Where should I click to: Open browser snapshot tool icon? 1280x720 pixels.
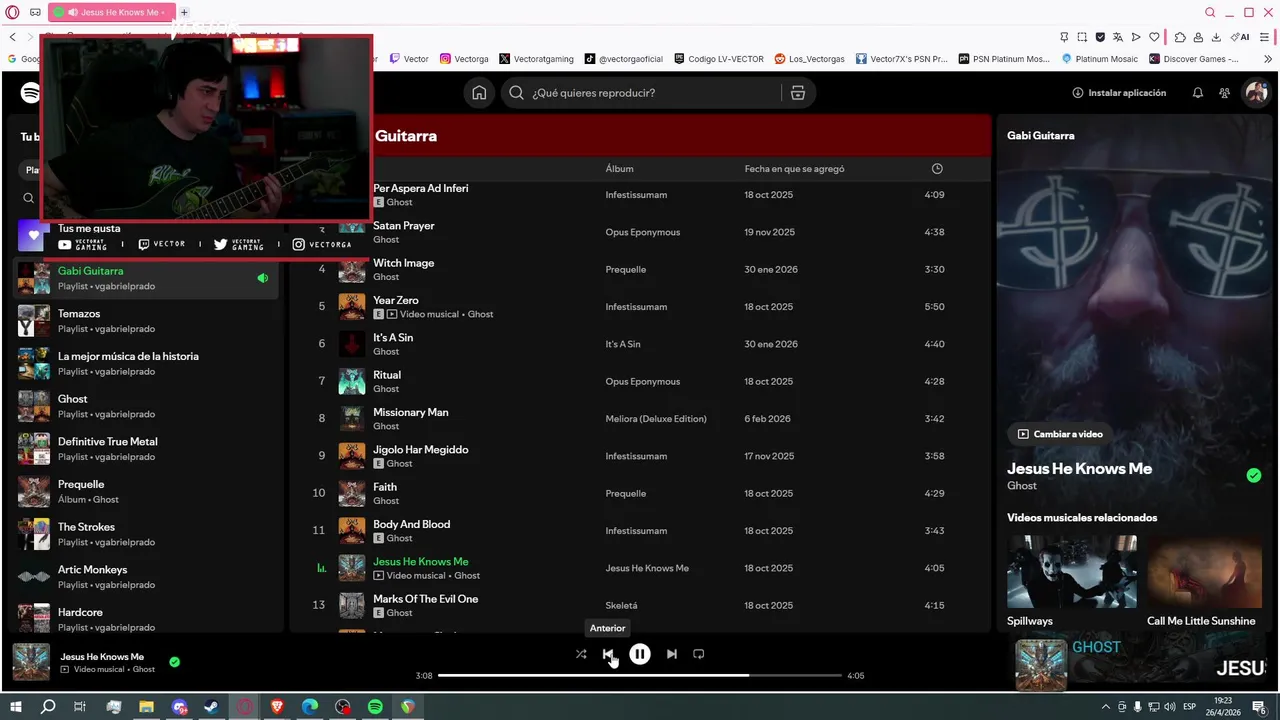1082,37
